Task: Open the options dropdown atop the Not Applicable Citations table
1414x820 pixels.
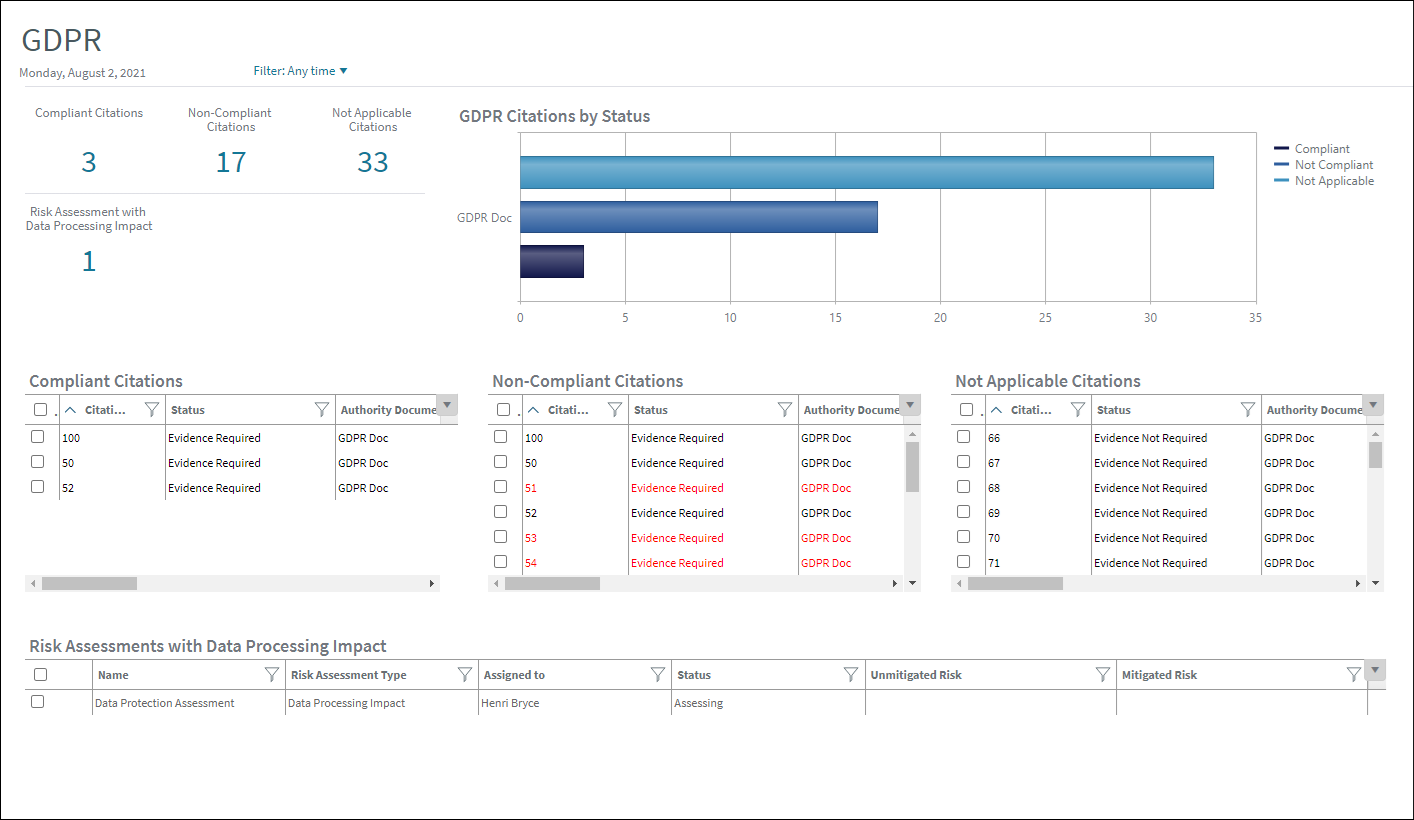Action: click(x=1373, y=405)
